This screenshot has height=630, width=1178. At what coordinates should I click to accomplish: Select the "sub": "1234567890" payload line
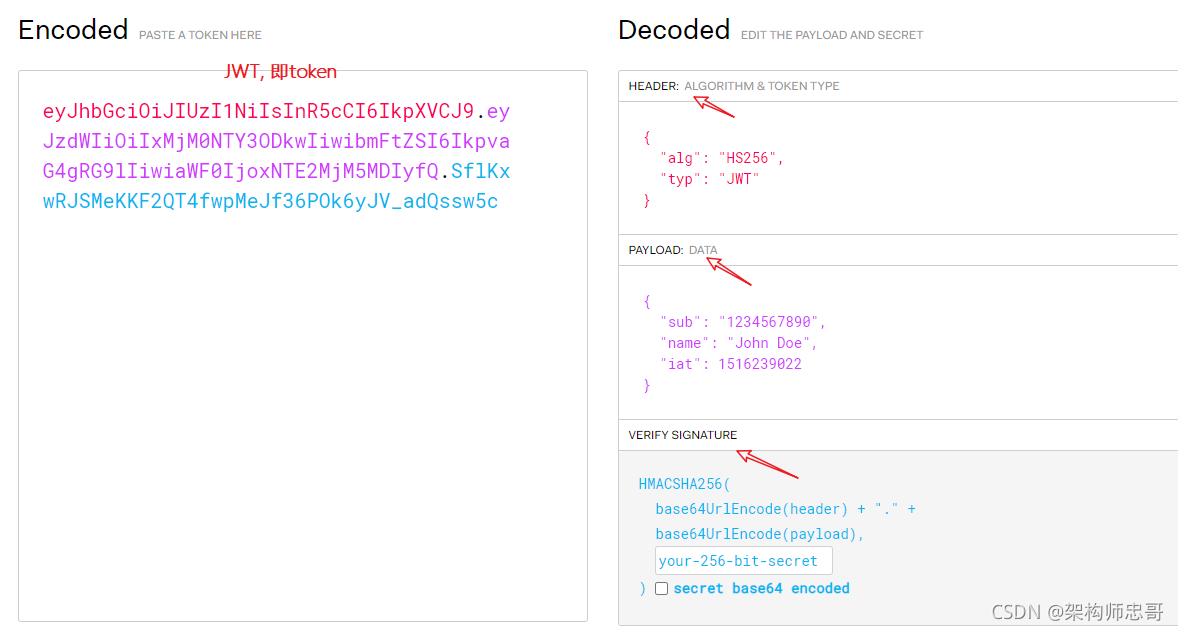point(742,322)
